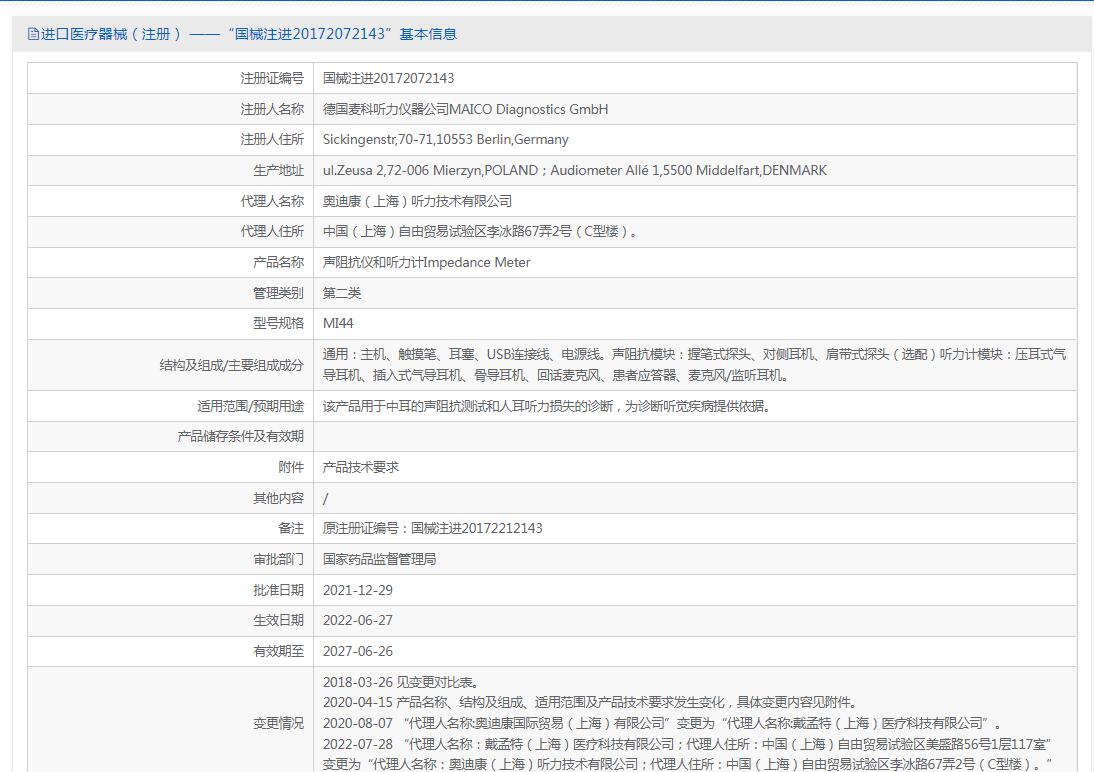
Task: Click the agent address value on 李冰路67弄2号
Action: 479,232
